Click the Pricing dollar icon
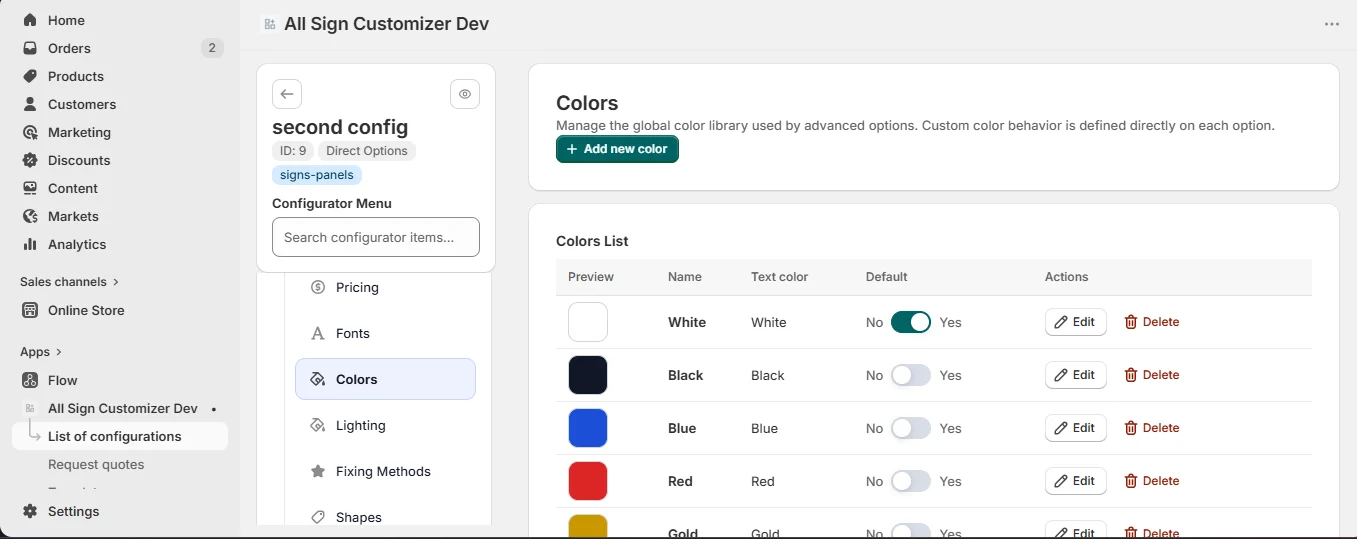Image resolution: width=1357 pixels, height=539 pixels. (x=318, y=287)
